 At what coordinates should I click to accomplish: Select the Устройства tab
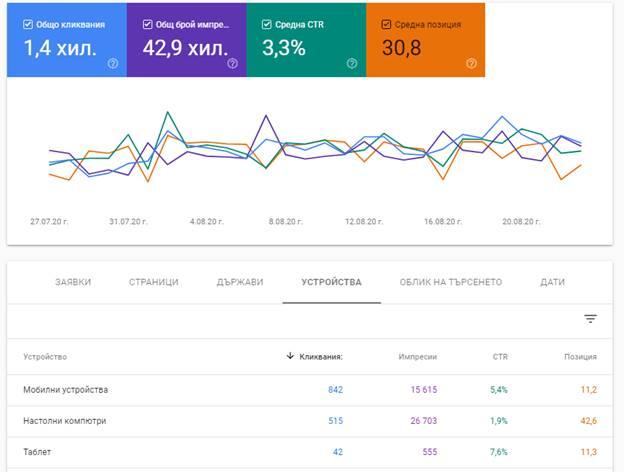click(332, 282)
